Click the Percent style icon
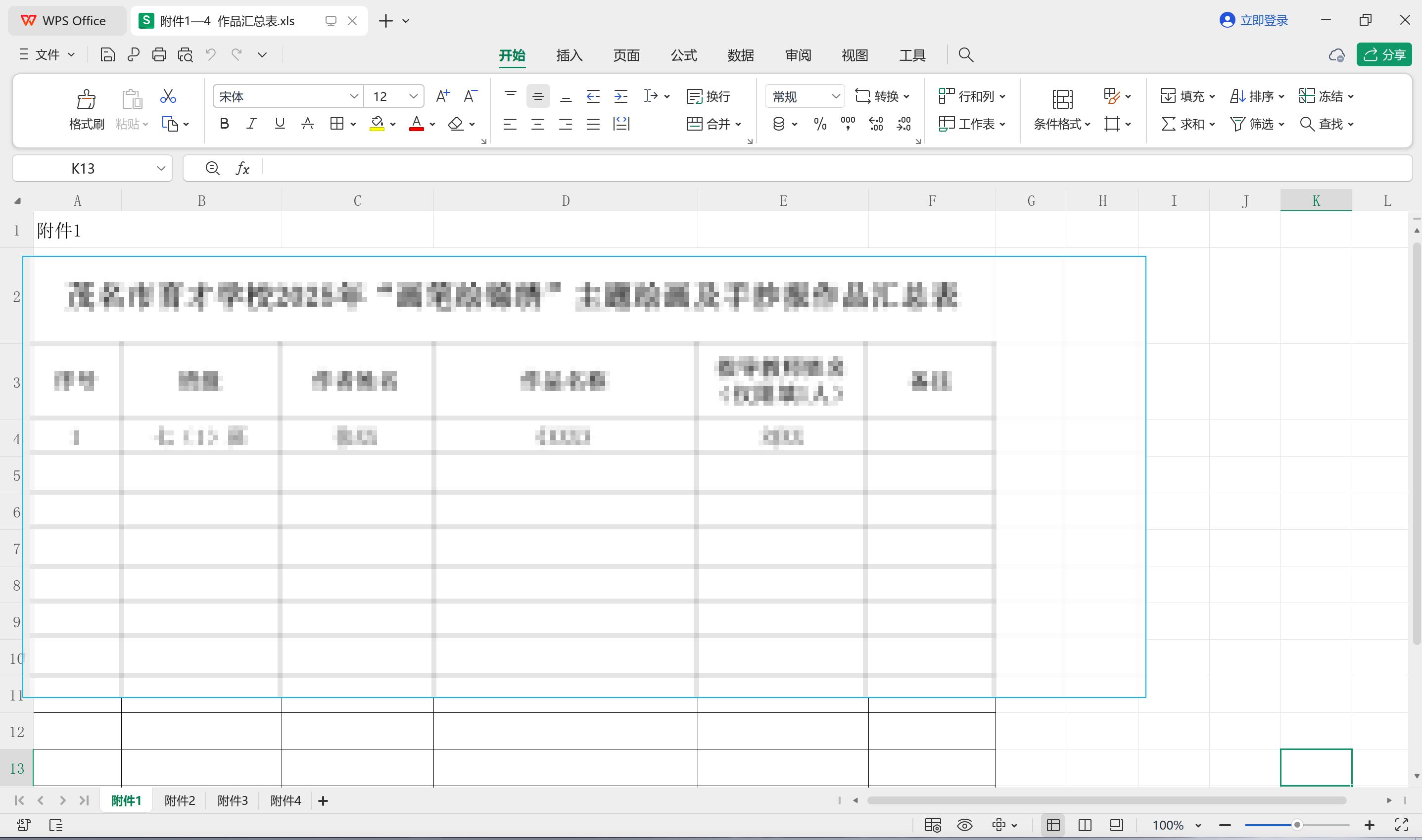 (820, 123)
